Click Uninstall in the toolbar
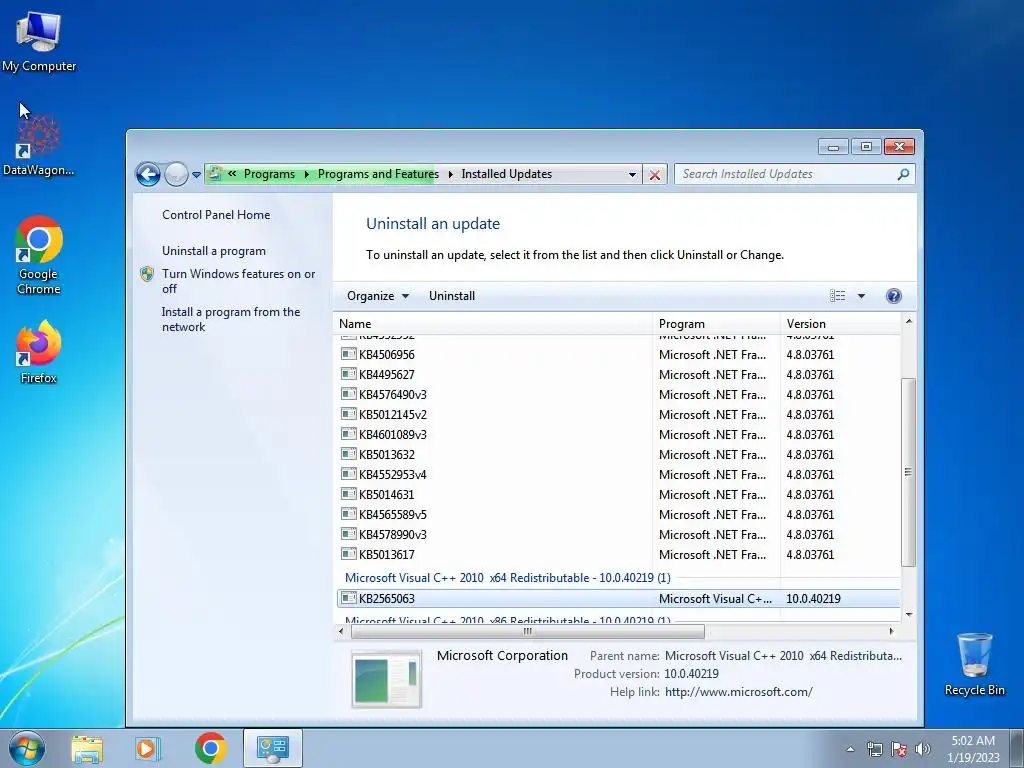This screenshot has width=1024, height=768. [452, 296]
